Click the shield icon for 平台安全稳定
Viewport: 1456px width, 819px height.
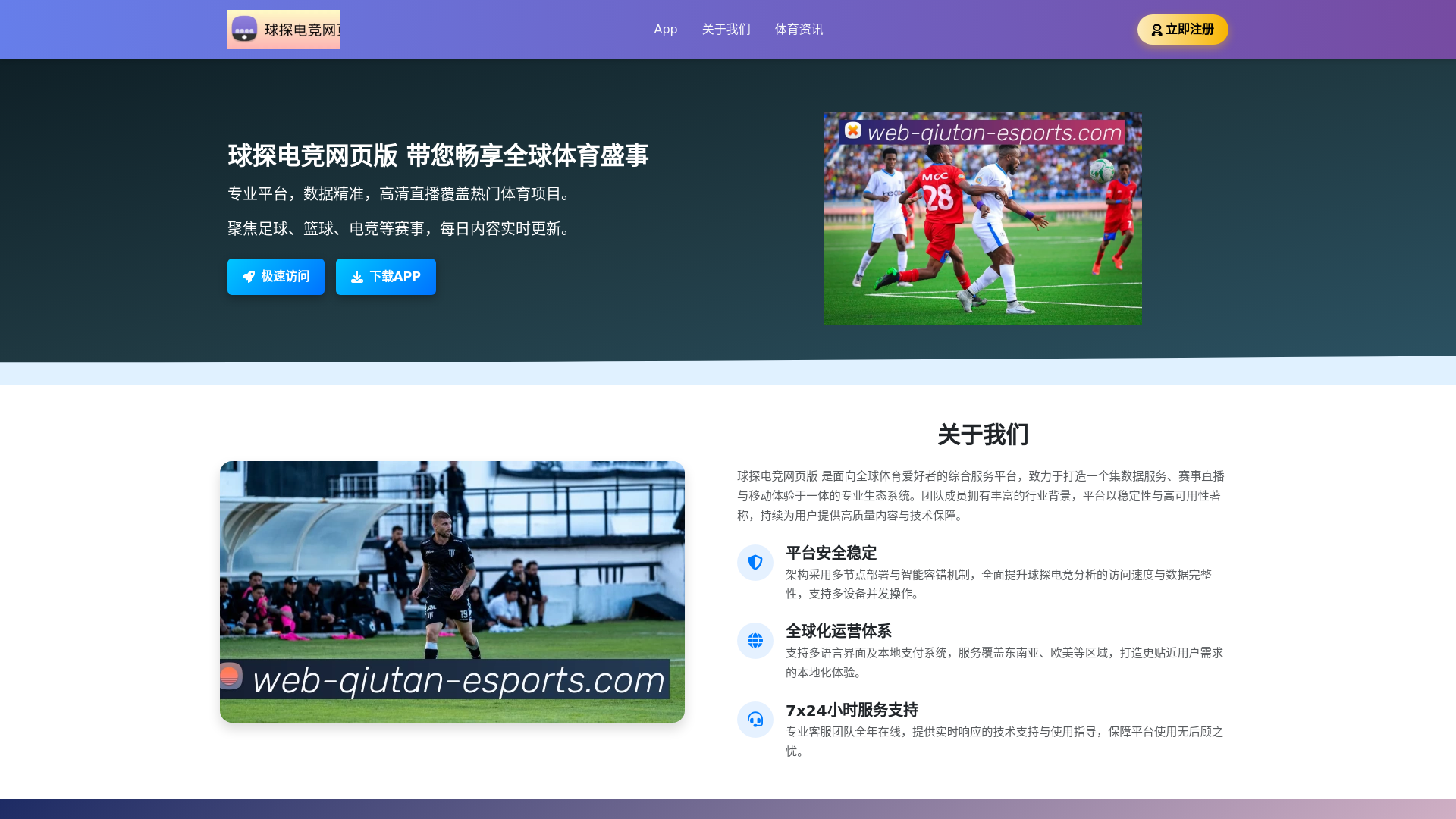point(755,563)
